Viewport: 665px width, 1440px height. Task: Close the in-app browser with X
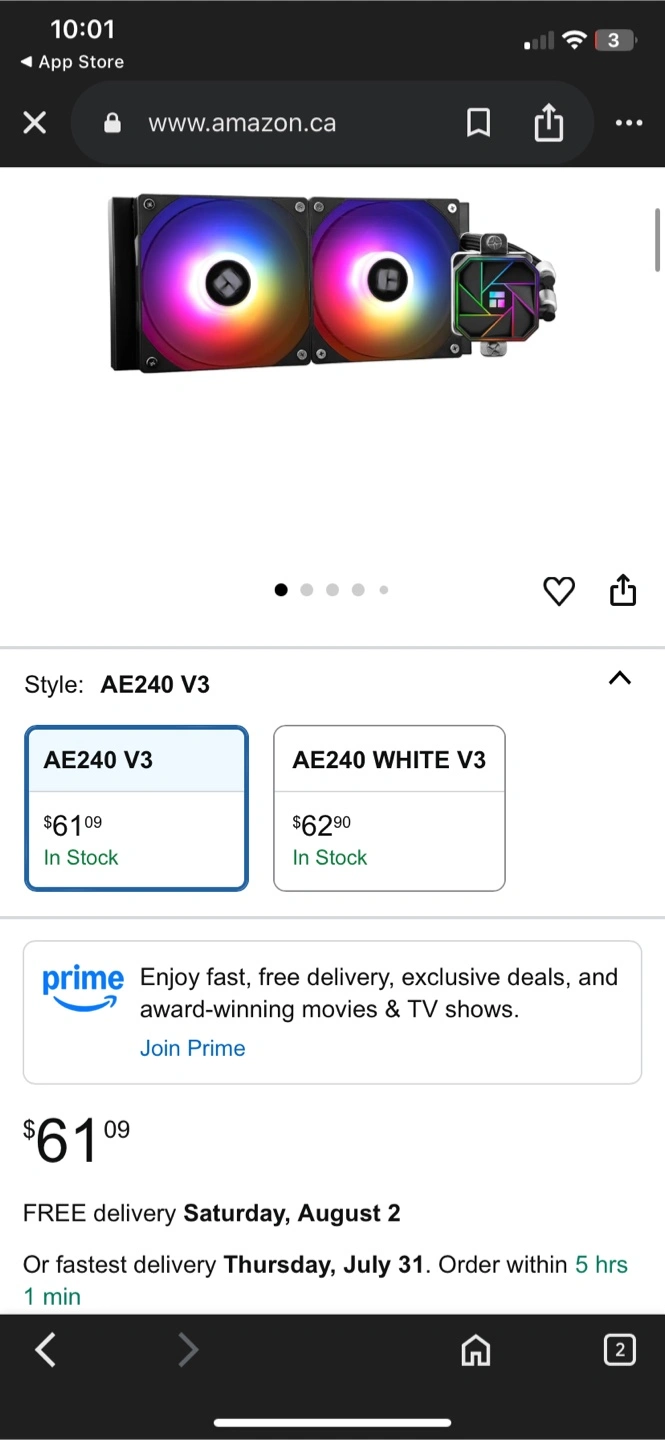coord(35,123)
